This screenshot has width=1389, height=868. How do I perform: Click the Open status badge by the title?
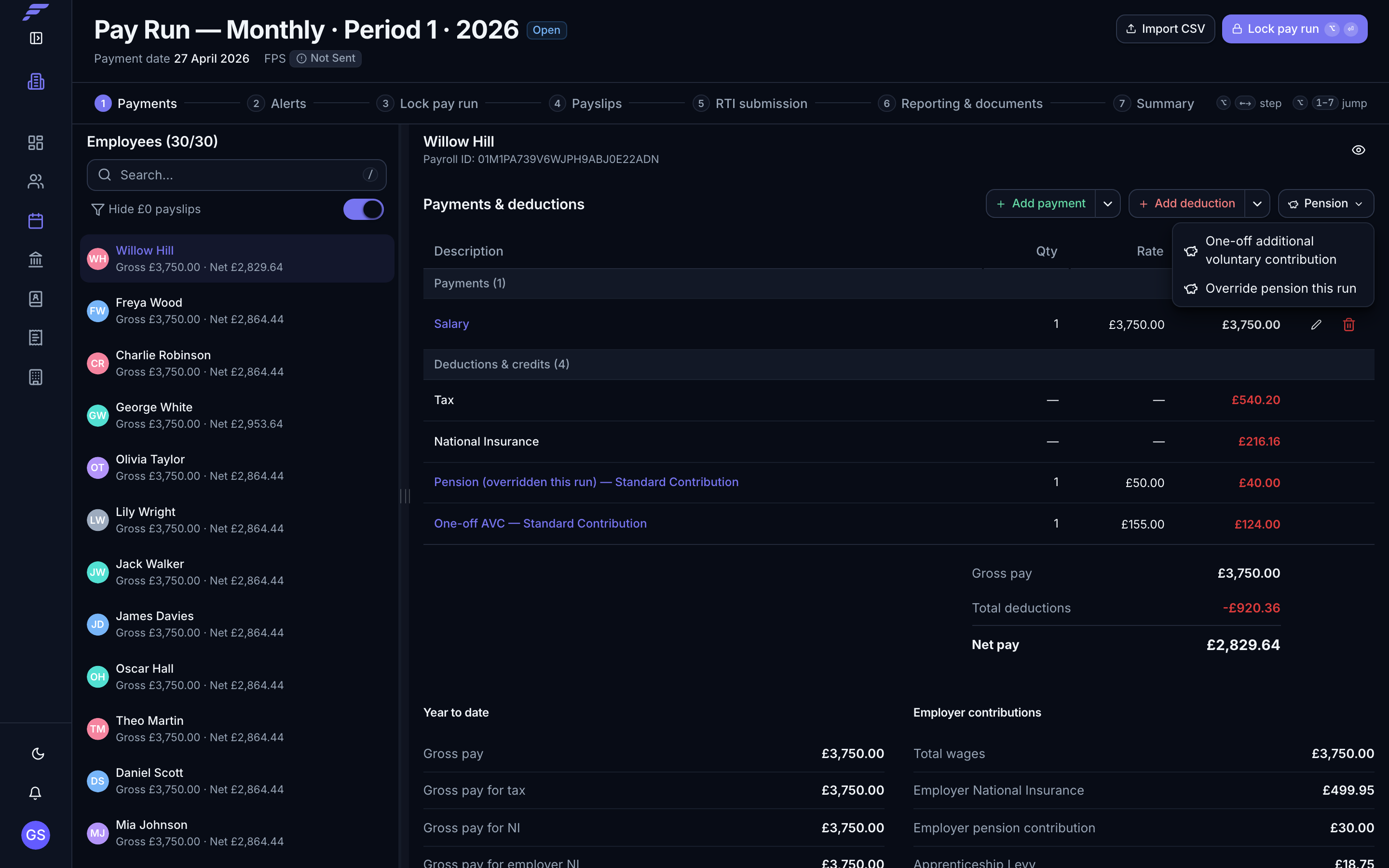pyautogui.click(x=546, y=30)
